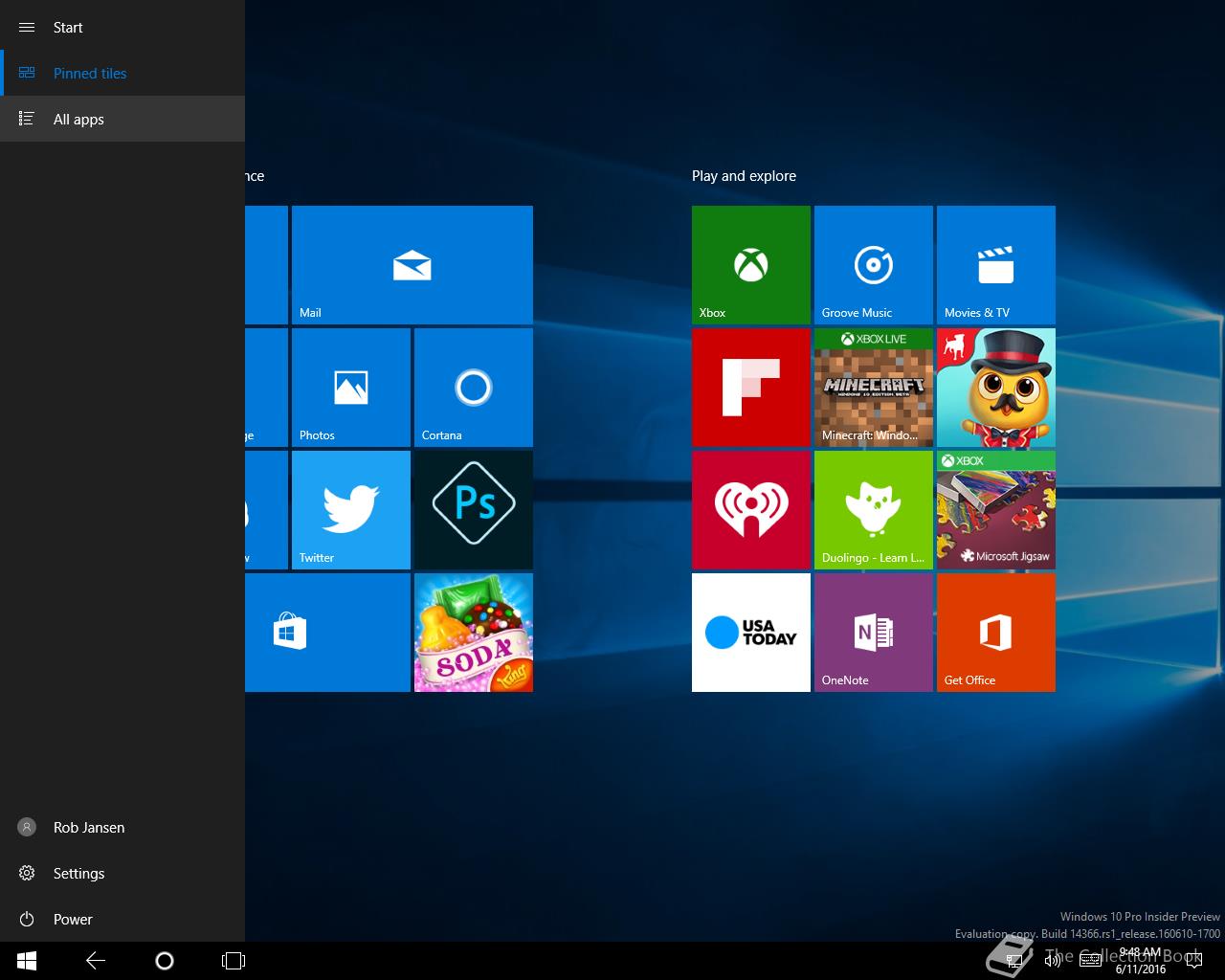Show the touch keyboard
Viewport: 1225px width, 980px height.
[x=1090, y=961]
